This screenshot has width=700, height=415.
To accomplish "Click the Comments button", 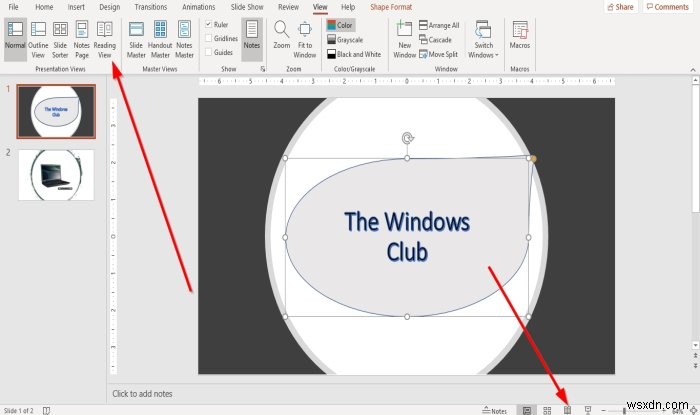I will coord(667,7).
